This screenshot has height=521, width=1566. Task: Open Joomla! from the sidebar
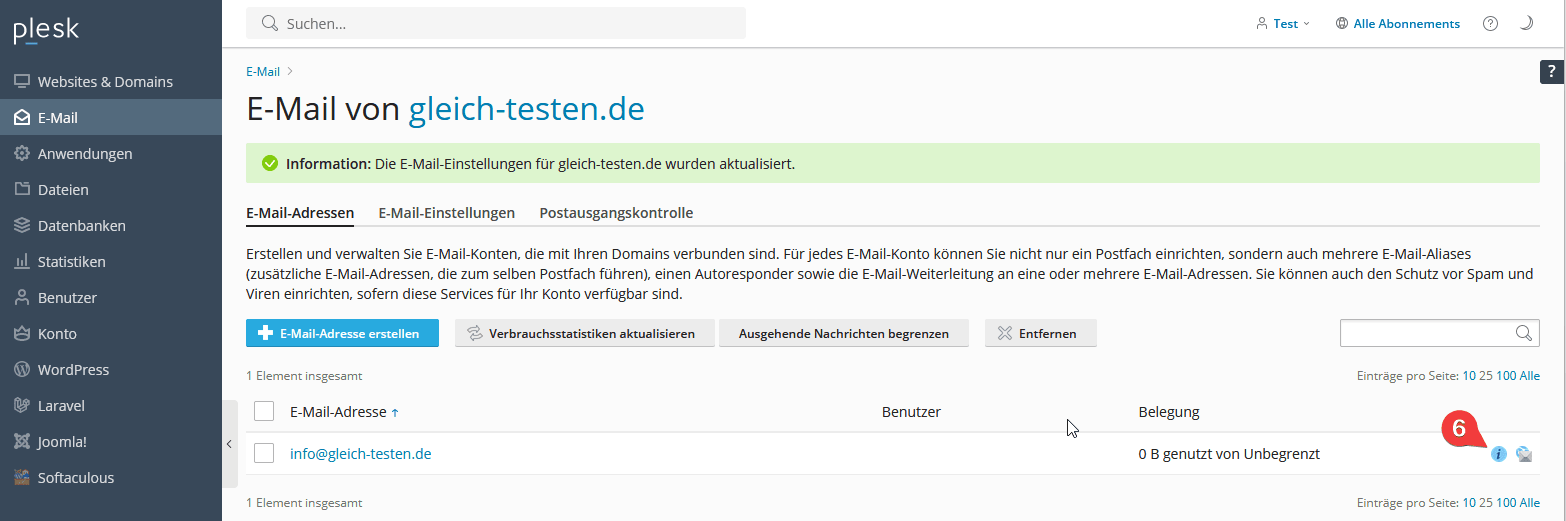[62, 442]
